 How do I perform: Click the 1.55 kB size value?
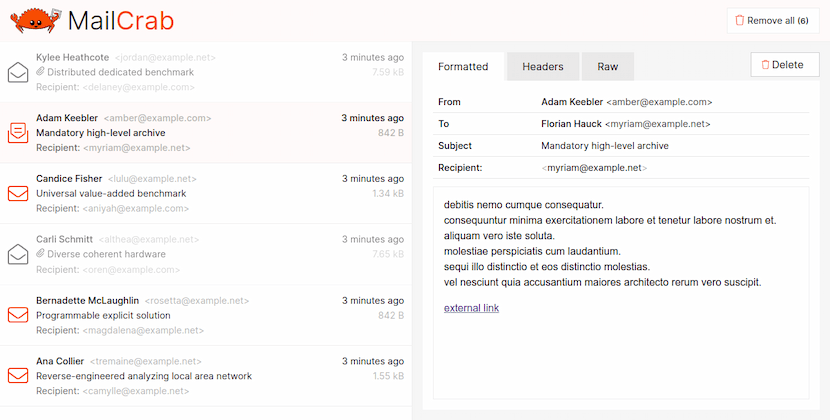click(388, 376)
